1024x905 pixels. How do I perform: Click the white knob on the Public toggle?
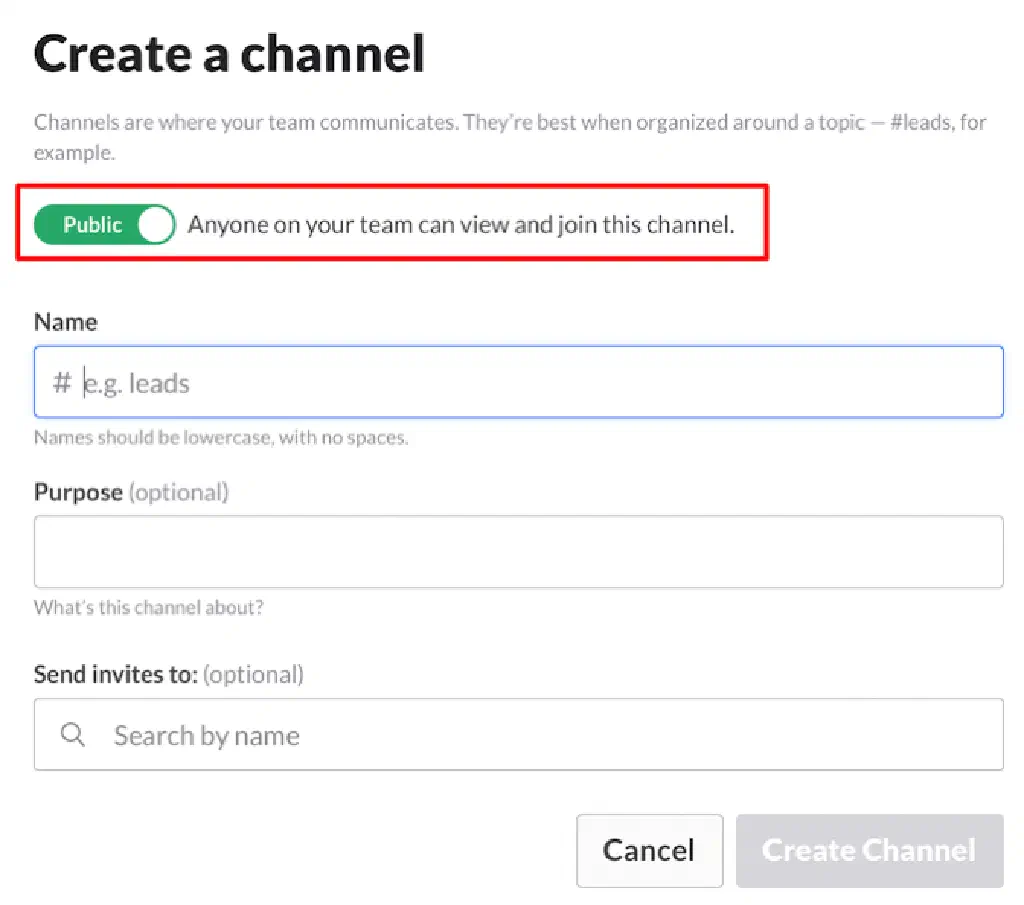point(156,225)
